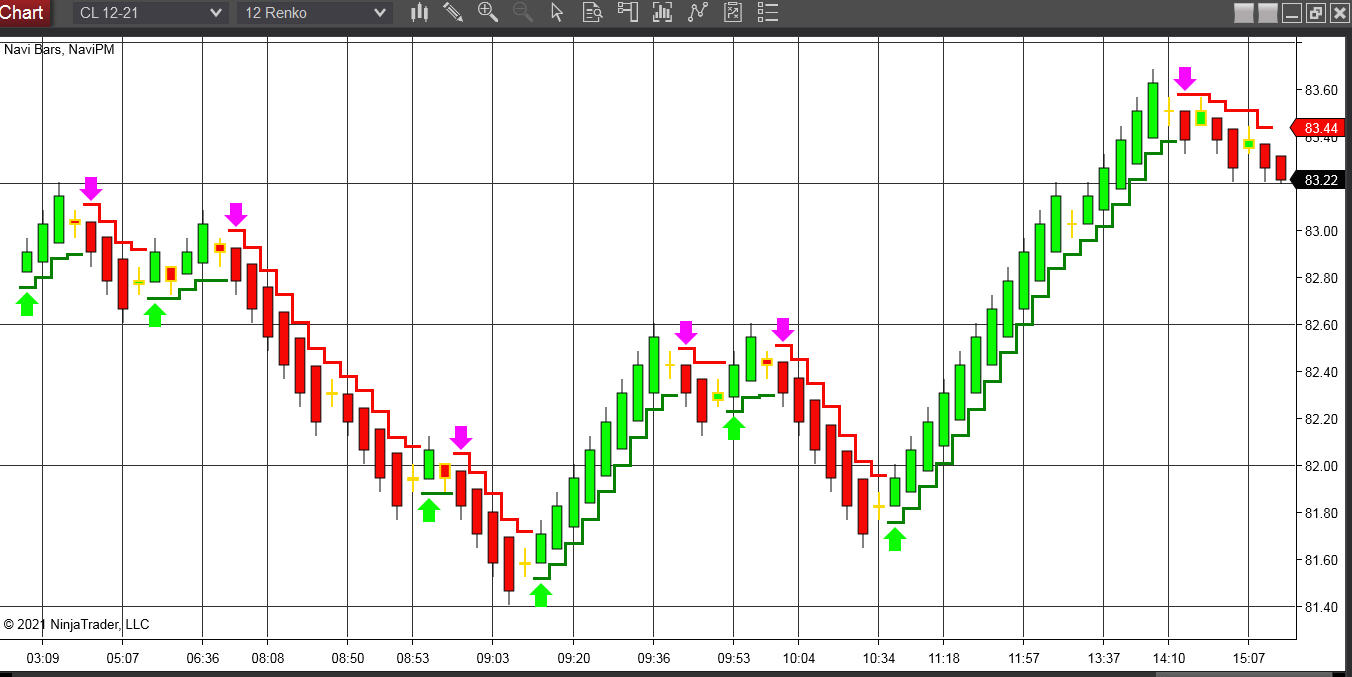
Task: Toggle the first grey link button
Action: [1243, 13]
